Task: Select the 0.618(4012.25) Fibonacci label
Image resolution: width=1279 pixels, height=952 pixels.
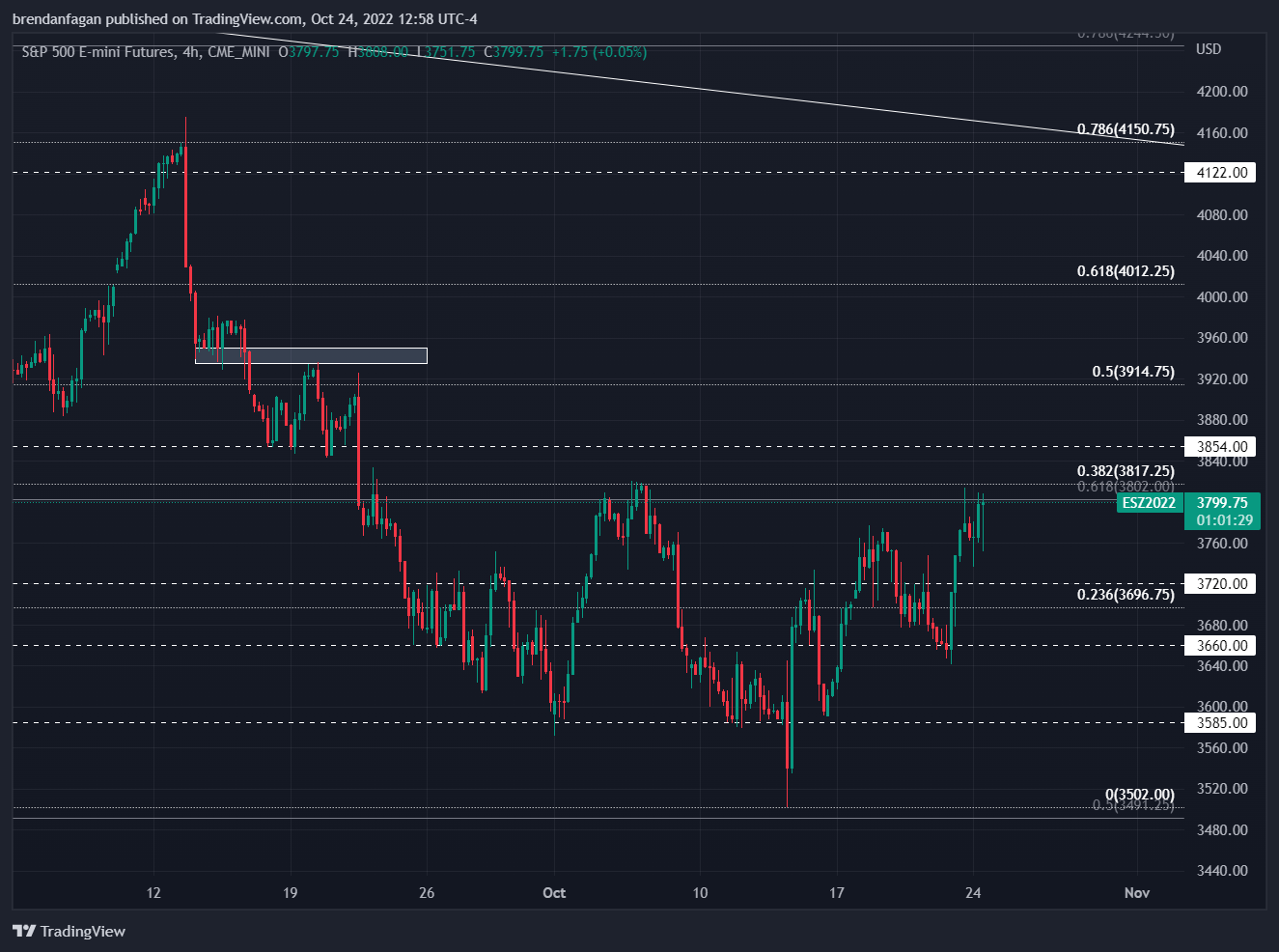Action: click(1126, 271)
